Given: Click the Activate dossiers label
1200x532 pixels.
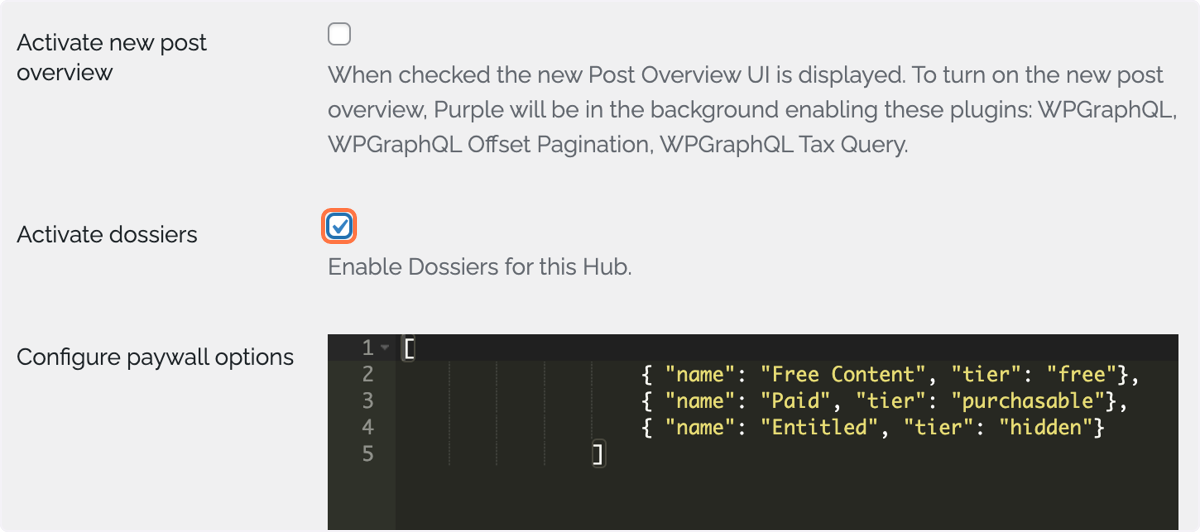Looking at the screenshot, I should click(x=107, y=235).
